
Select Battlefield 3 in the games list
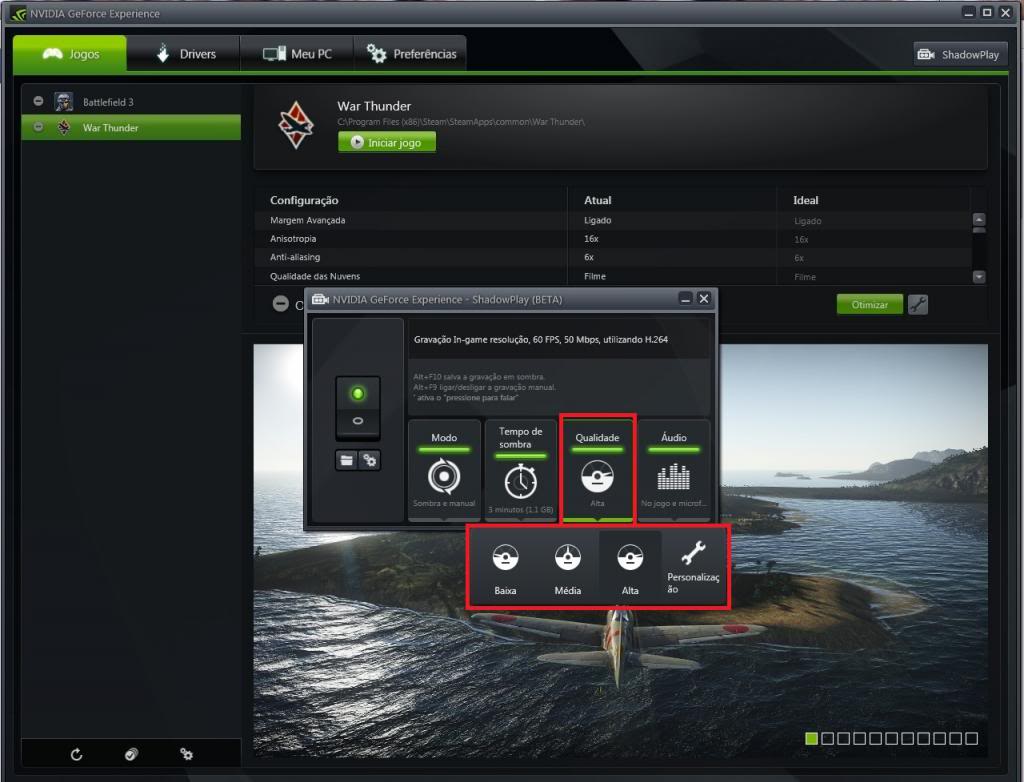tap(131, 102)
